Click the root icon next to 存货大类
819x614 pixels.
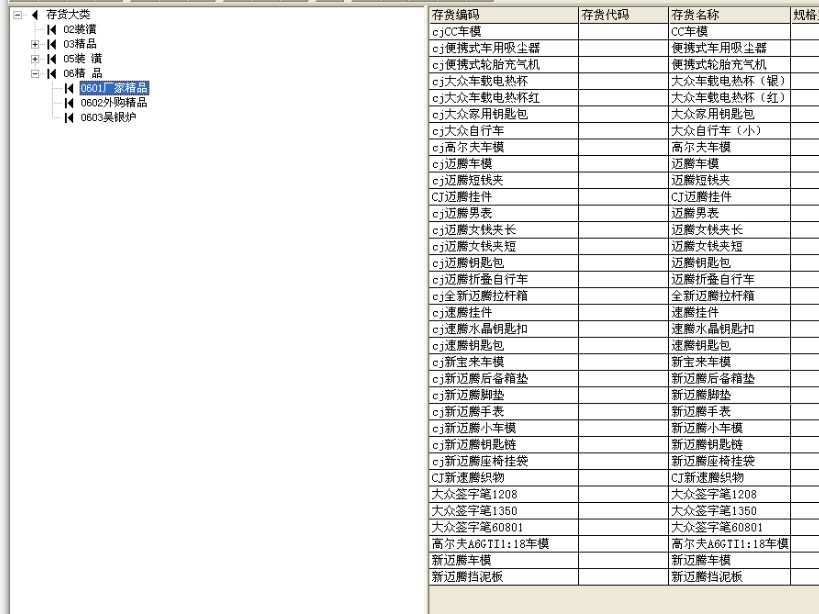[35, 15]
